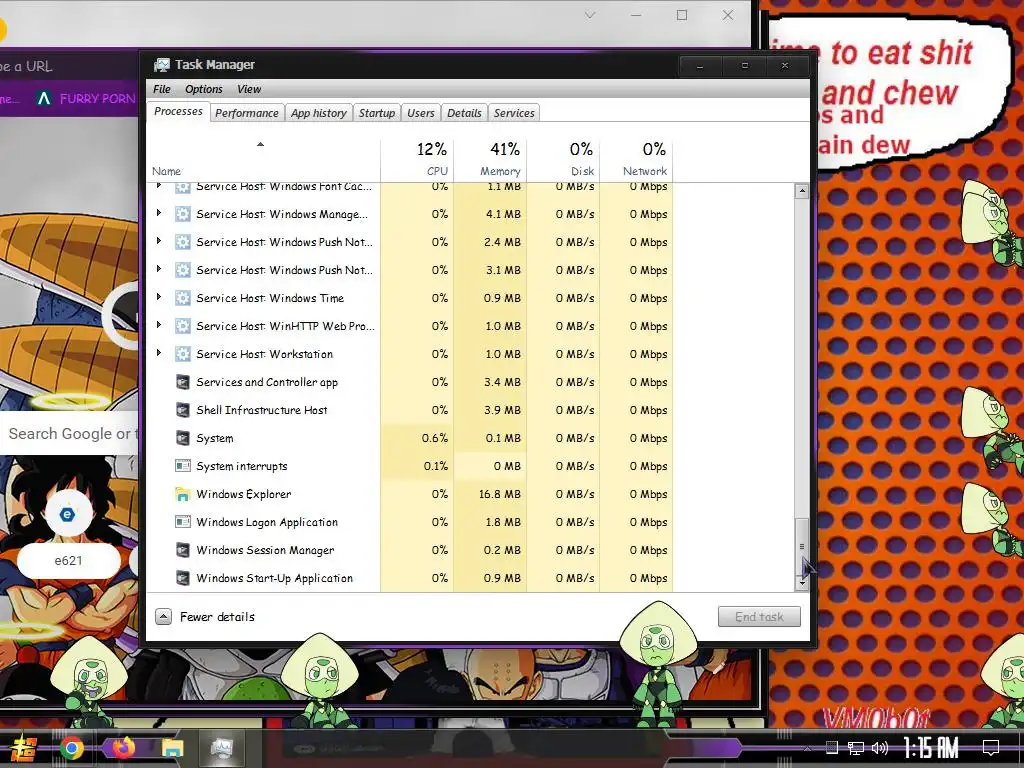Open the browser window's dropdown chevron

[590, 15]
